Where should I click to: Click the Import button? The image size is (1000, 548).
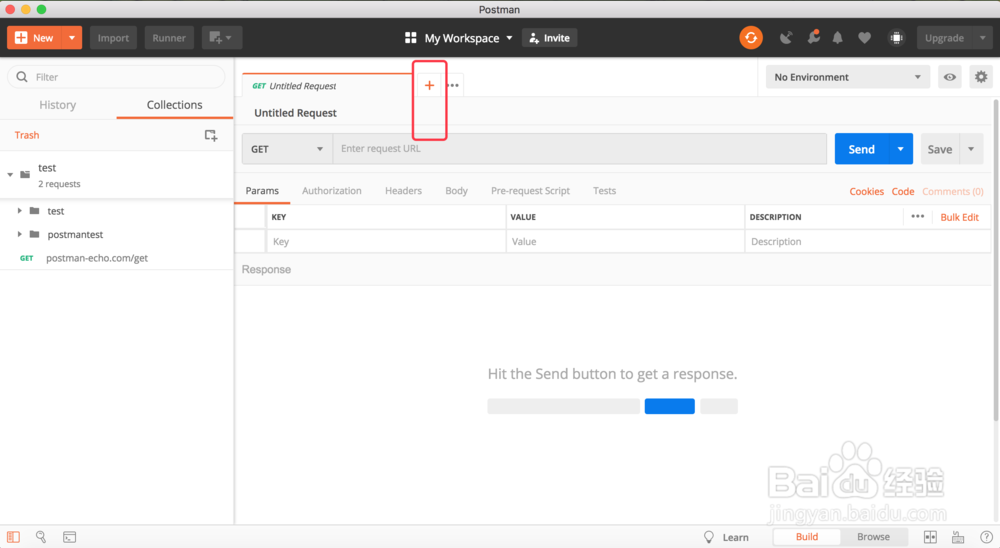click(x=113, y=38)
